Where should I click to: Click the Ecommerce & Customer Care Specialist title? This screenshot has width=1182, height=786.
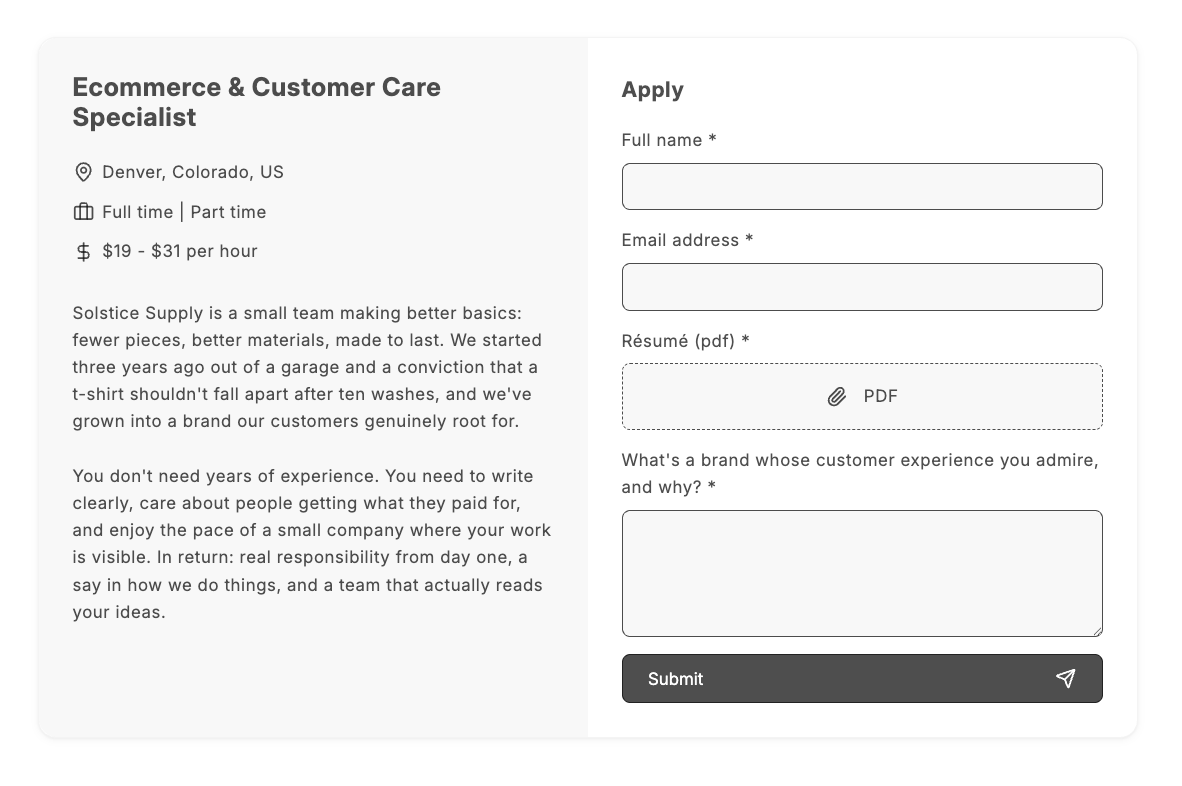(x=256, y=102)
